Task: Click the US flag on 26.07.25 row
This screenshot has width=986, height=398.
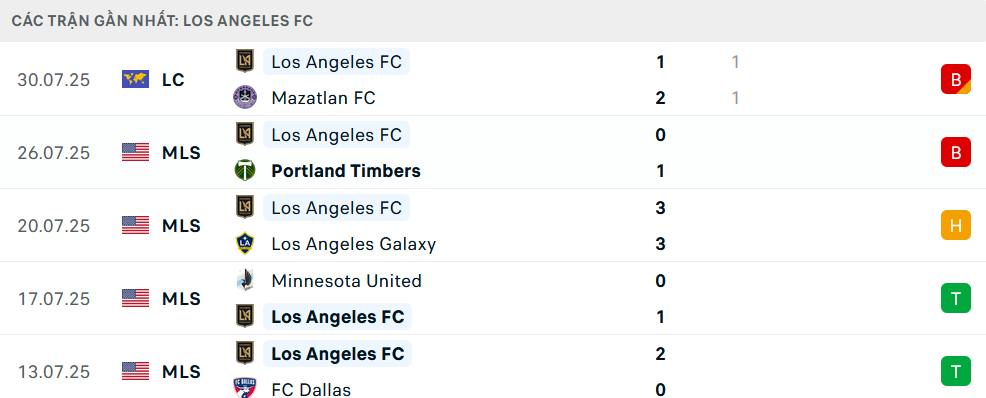Action: coord(135,152)
